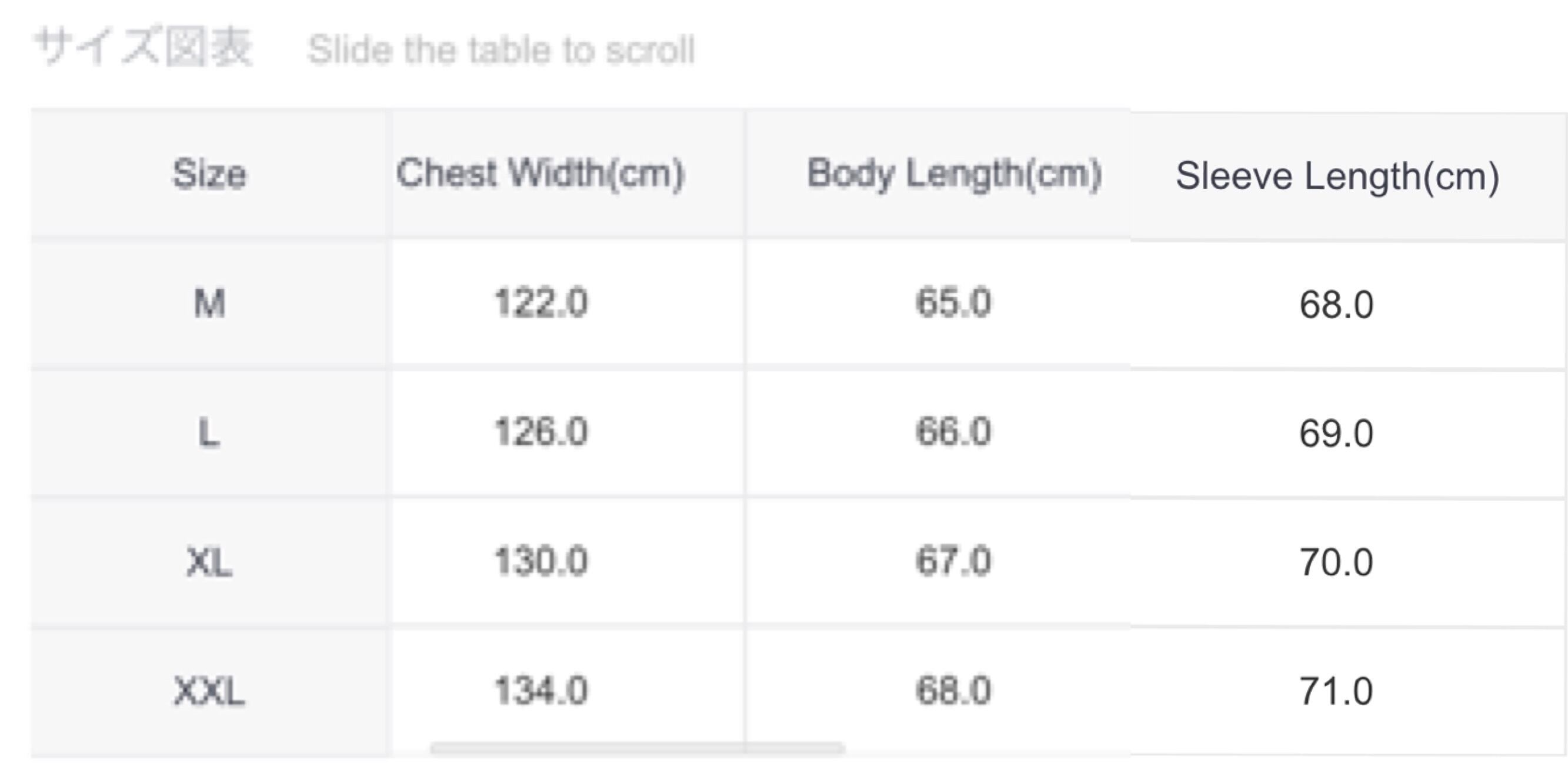Select the 71.0 sleeve length for XXL
This screenshot has width=1568, height=776.
click(x=1336, y=692)
